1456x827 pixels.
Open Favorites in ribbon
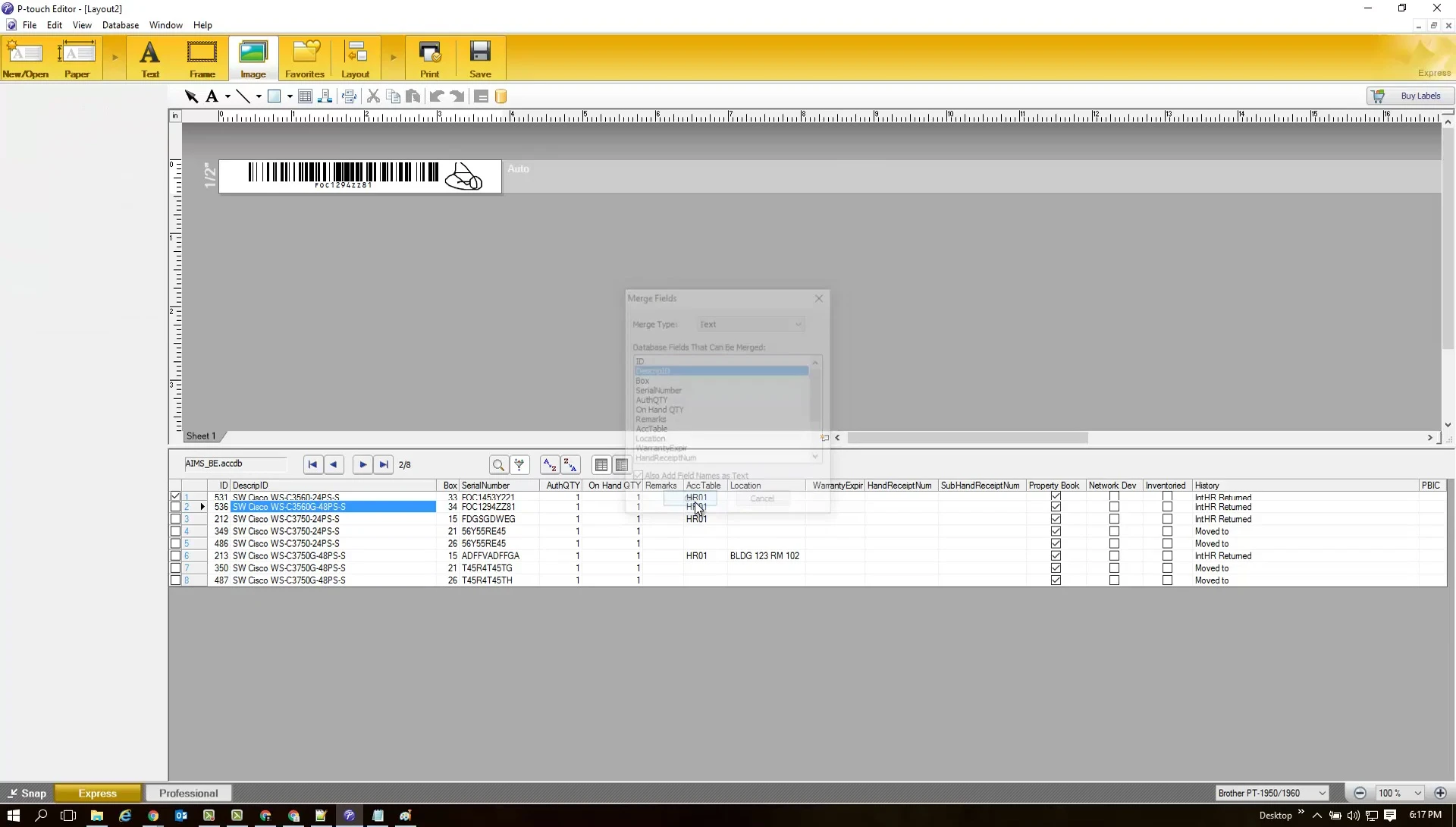pos(305,58)
